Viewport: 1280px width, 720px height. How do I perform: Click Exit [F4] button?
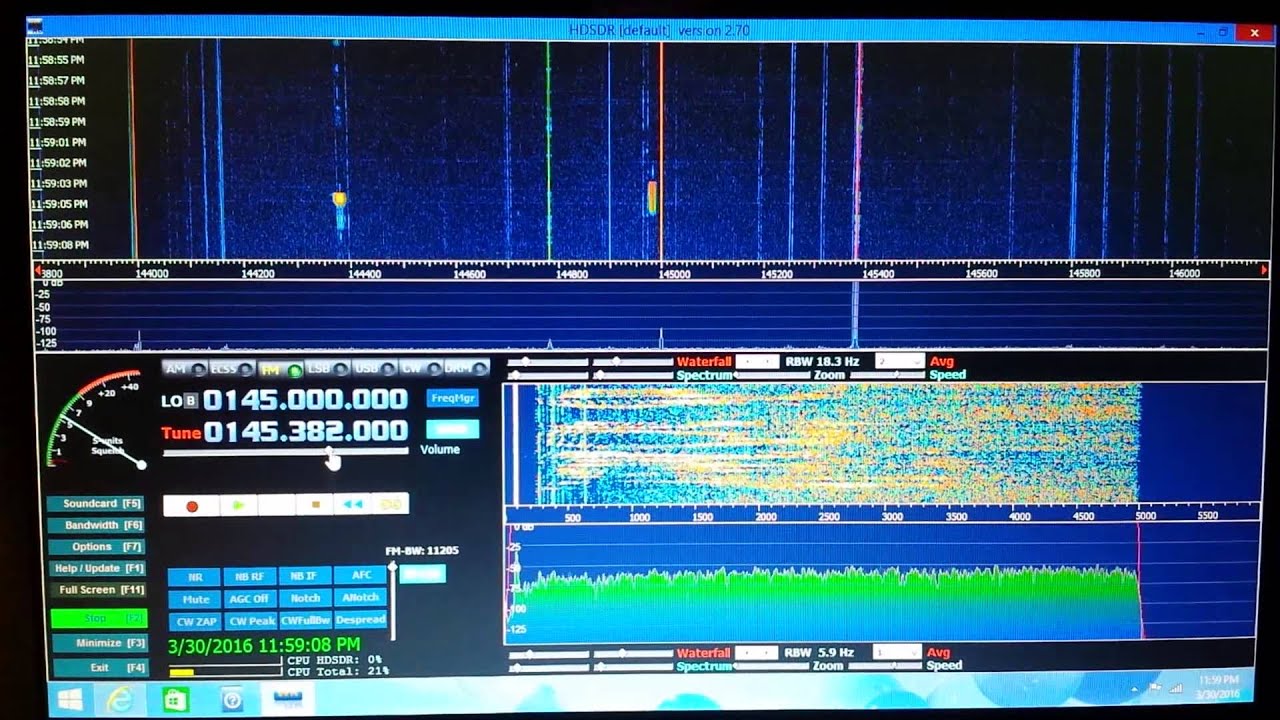click(98, 667)
